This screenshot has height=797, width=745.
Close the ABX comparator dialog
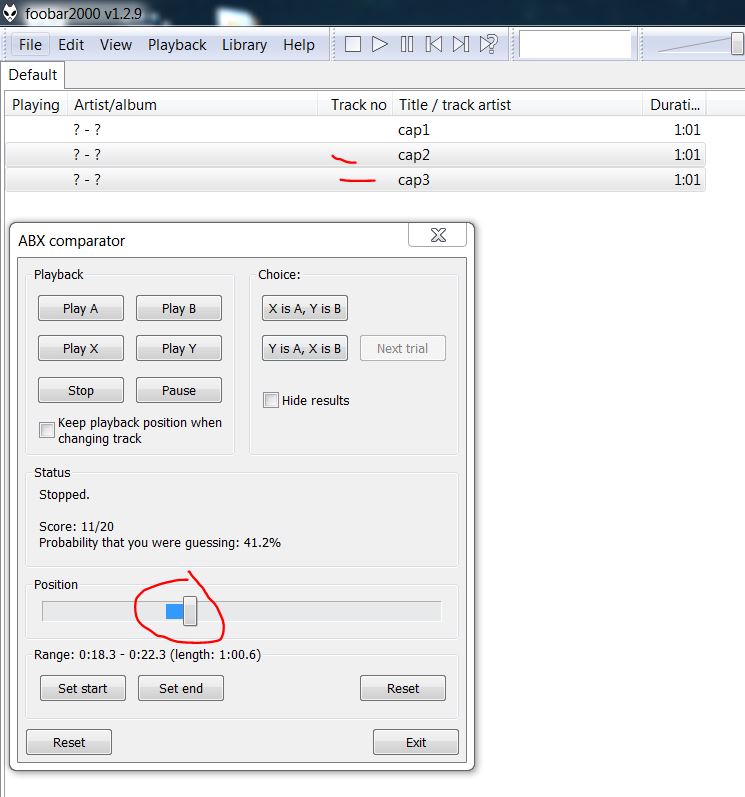click(438, 235)
